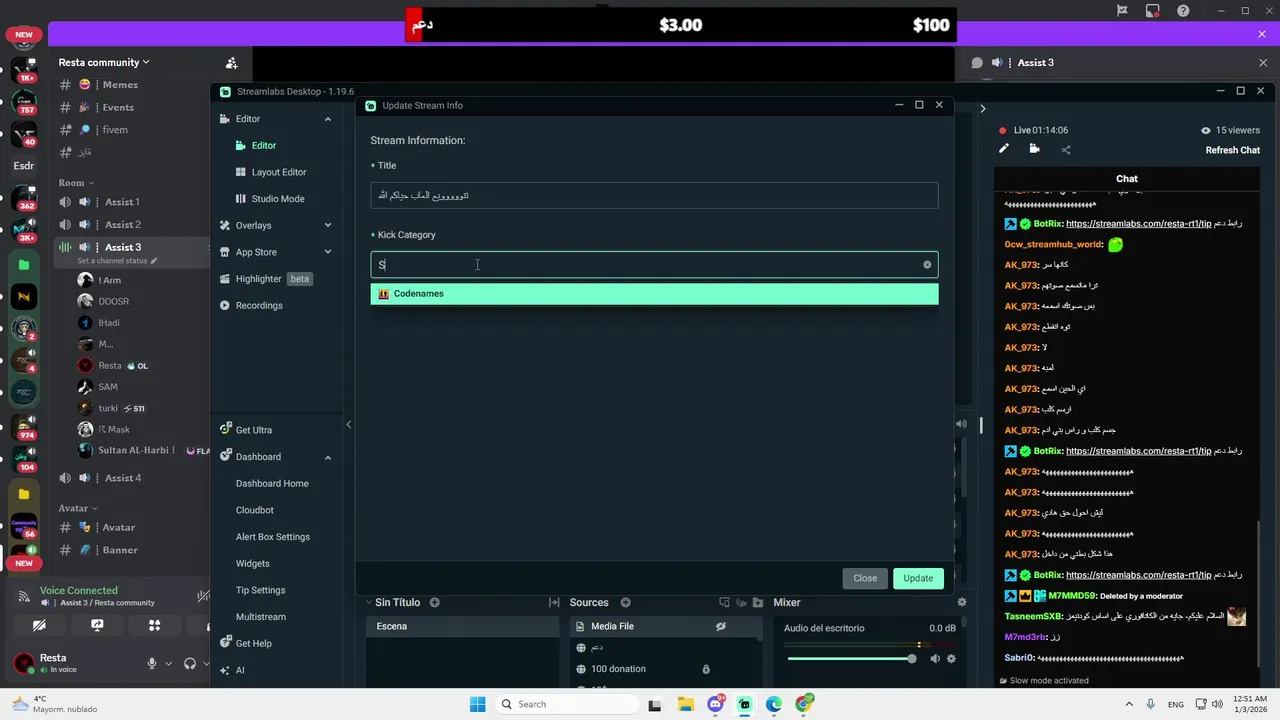Open Dashboard Home link

pos(272,484)
